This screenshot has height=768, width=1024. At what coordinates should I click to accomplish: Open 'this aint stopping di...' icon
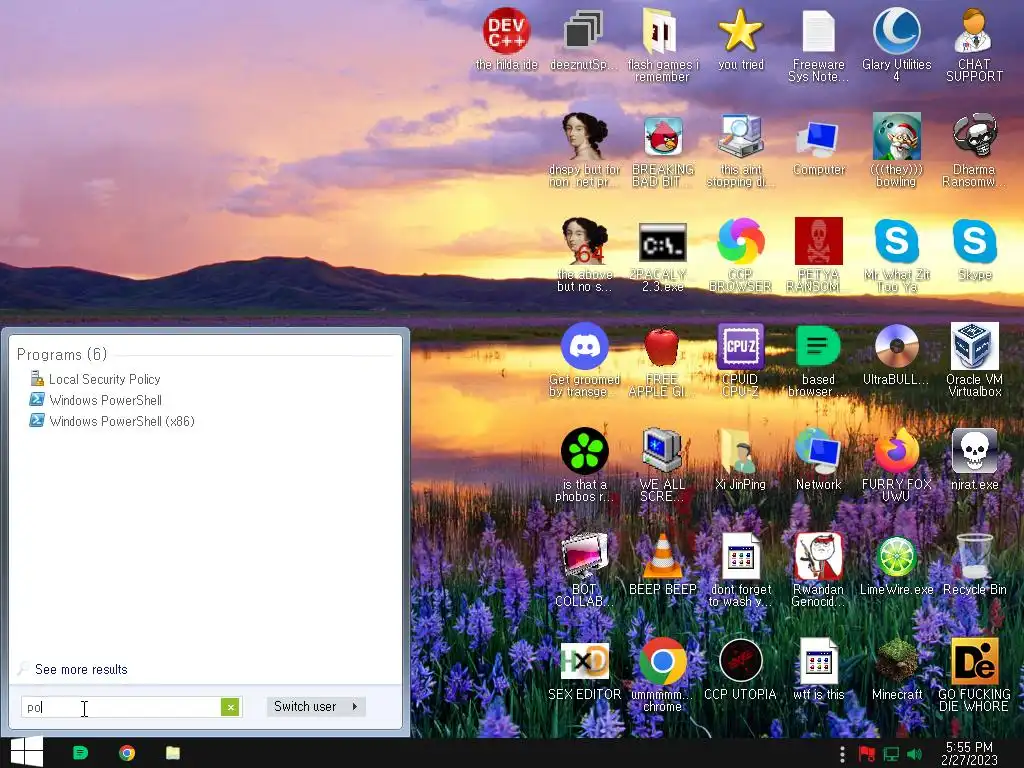[x=741, y=136]
